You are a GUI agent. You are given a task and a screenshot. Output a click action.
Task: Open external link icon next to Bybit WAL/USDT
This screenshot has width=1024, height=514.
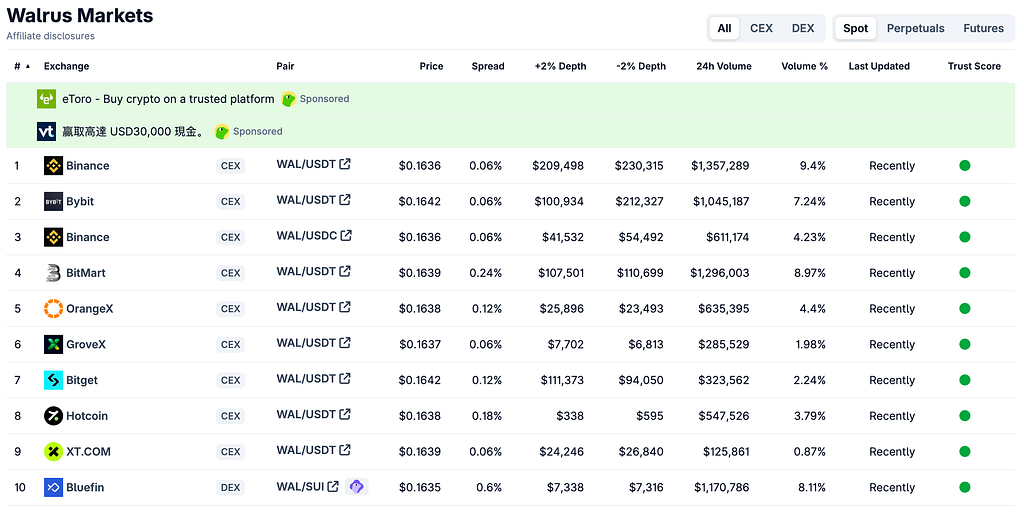(x=345, y=200)
